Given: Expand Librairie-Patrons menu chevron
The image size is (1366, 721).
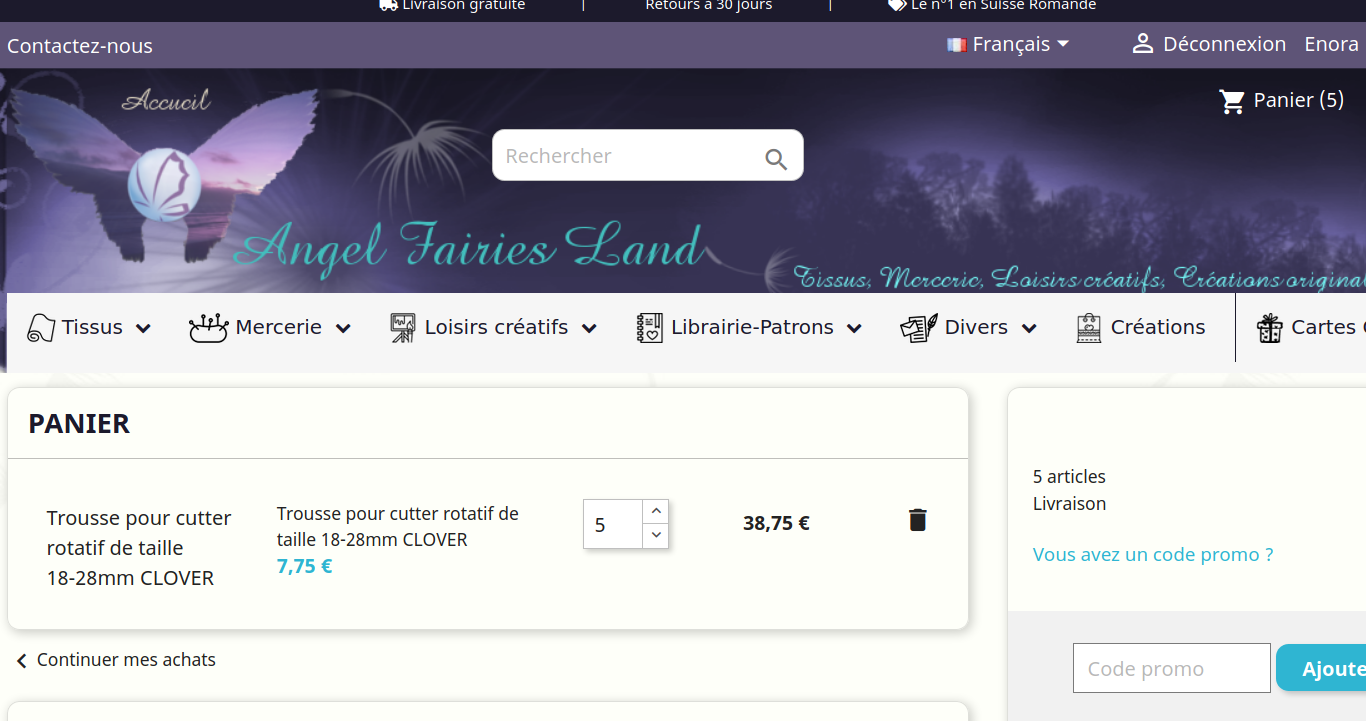Looking at the screenshot, I should pos(854,328).
